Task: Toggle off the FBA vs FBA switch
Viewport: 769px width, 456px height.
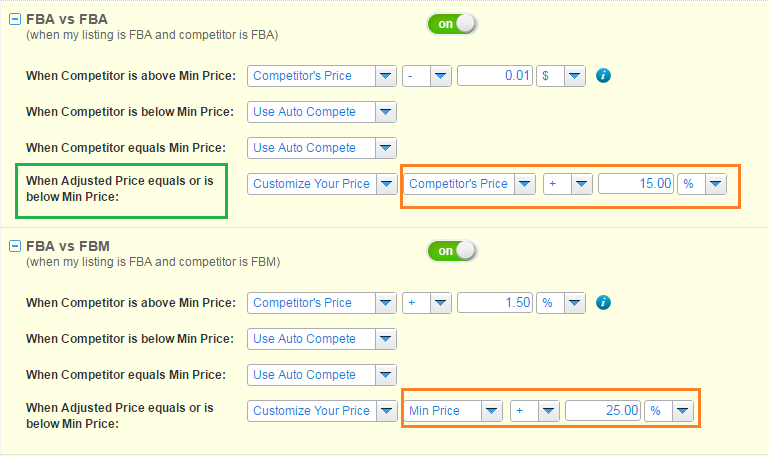Action: [452, 23]
